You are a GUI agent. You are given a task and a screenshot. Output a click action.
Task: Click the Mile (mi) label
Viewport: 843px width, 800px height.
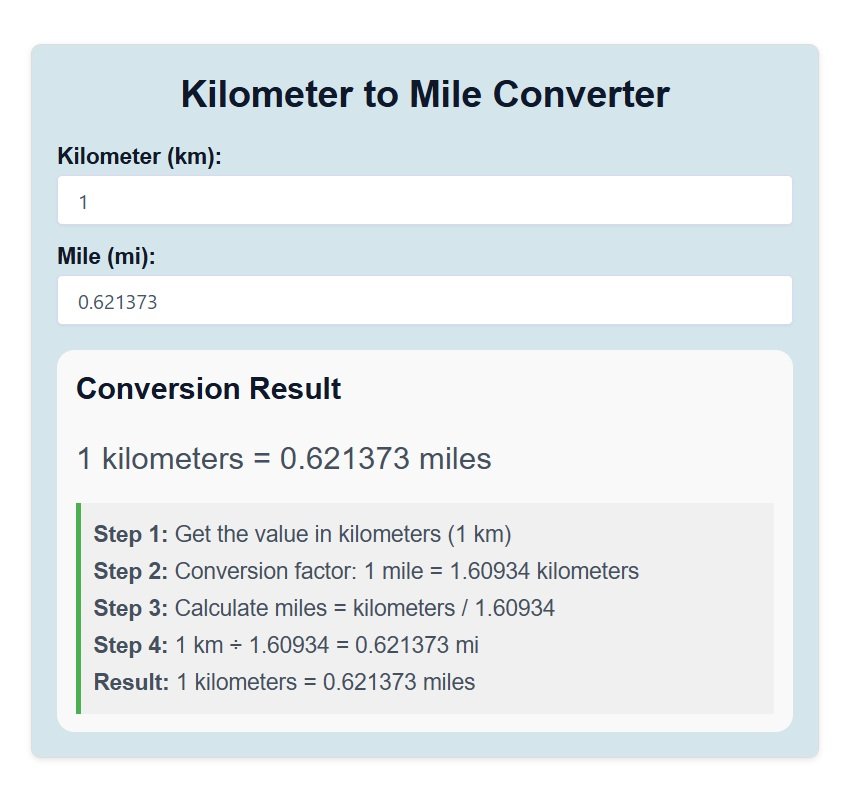(95, 256)
